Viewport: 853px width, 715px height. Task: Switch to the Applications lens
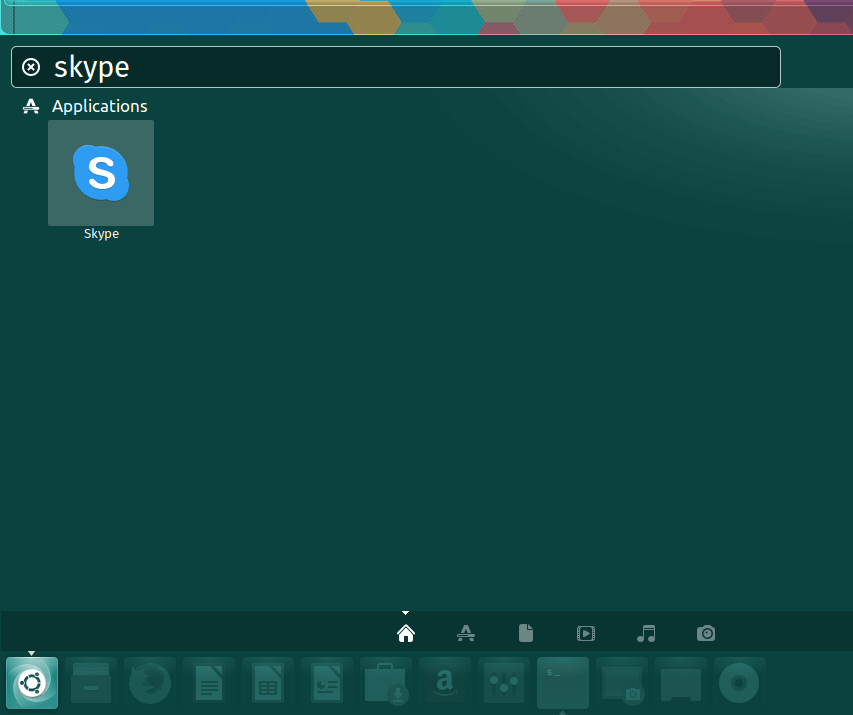pyautogui.click(x=466, y=633)
